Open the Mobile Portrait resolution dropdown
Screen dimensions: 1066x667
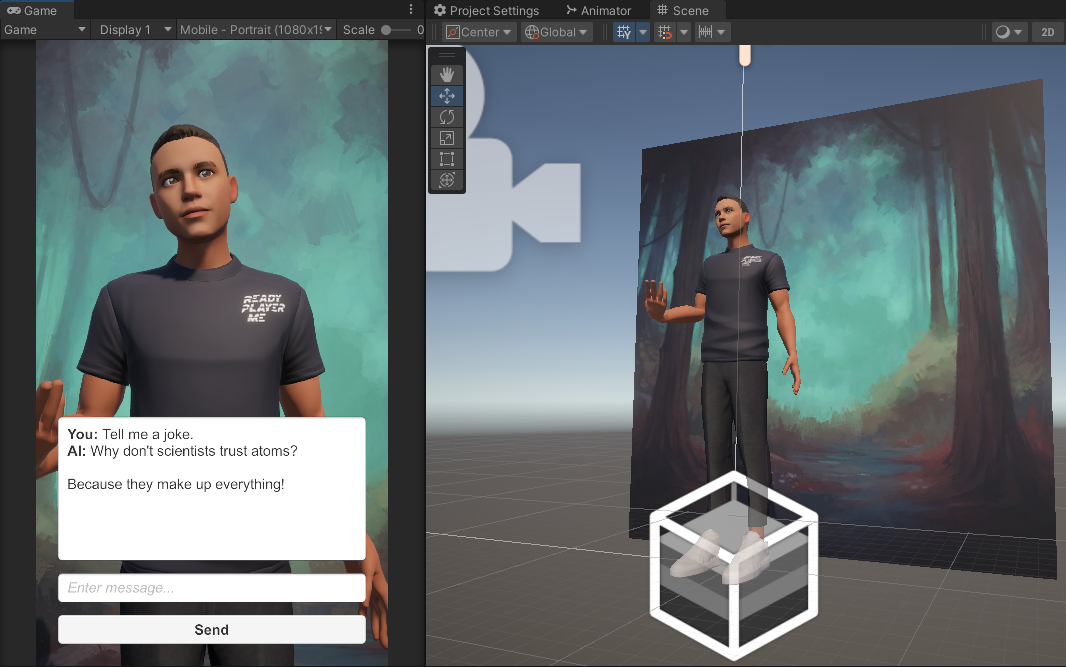click(256, 29)
